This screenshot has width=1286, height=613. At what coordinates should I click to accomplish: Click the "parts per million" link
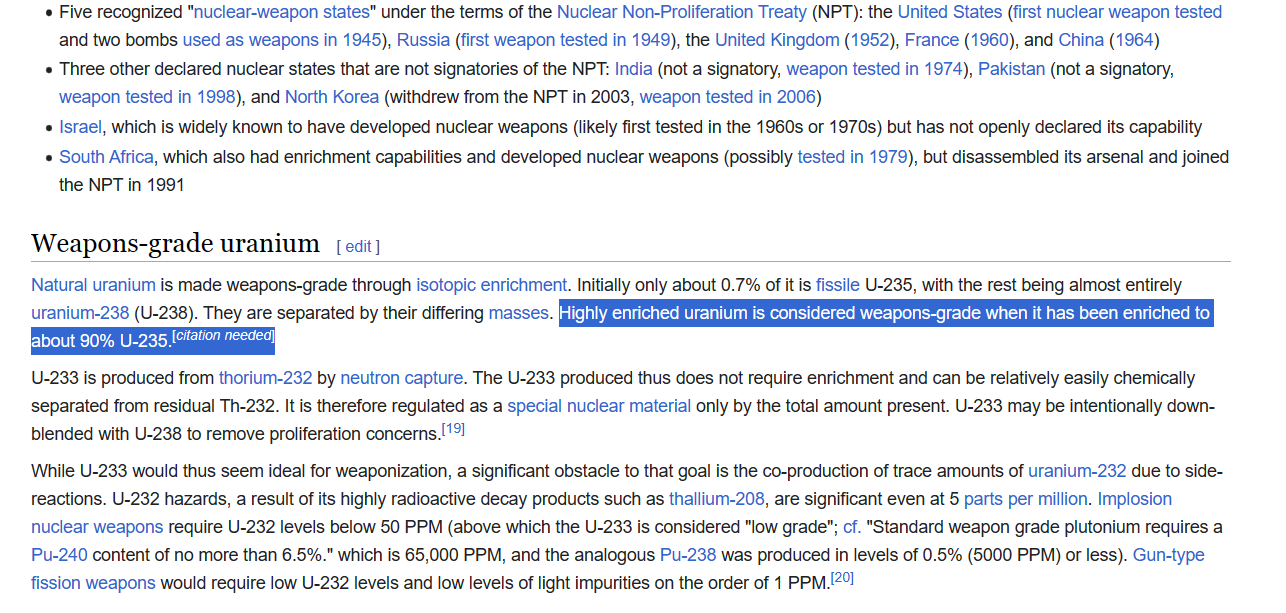(1026, 499)
